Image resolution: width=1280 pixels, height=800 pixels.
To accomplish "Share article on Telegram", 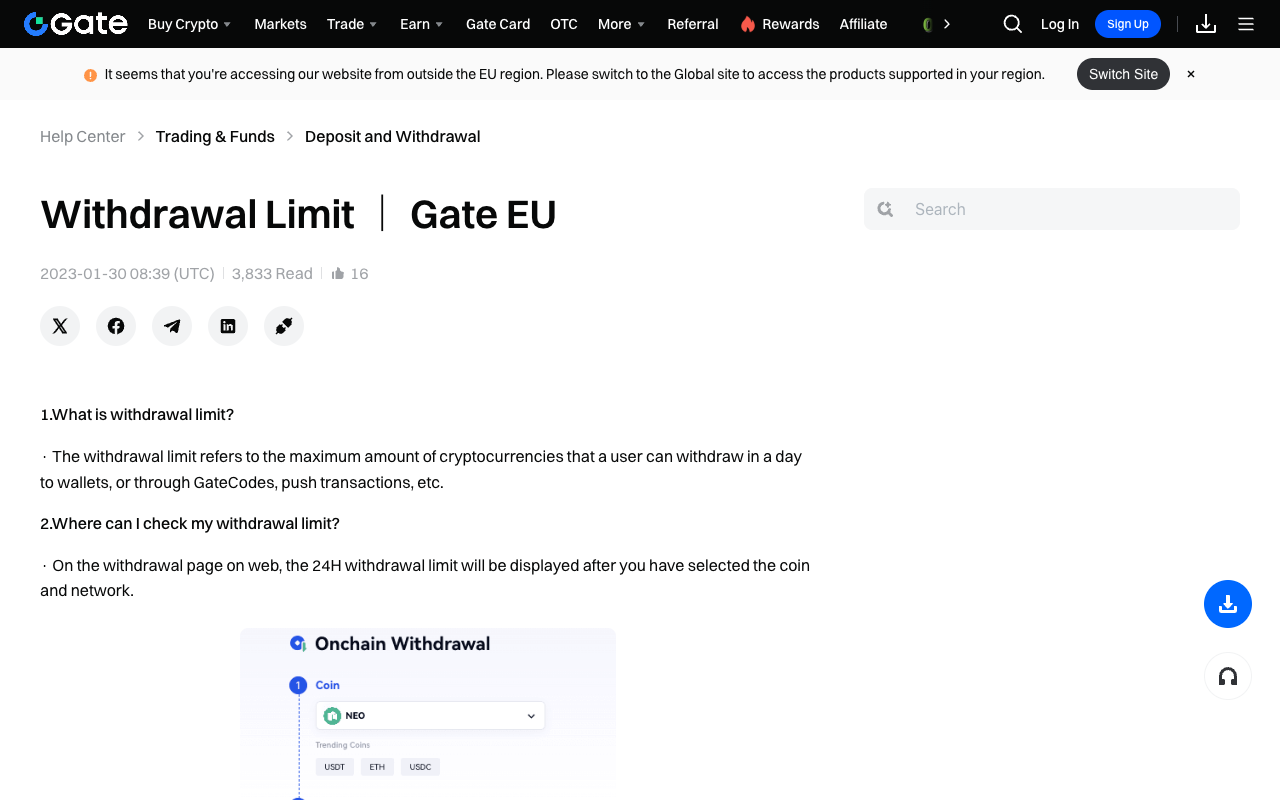I will pyautogui.click(x=172, y=326).
